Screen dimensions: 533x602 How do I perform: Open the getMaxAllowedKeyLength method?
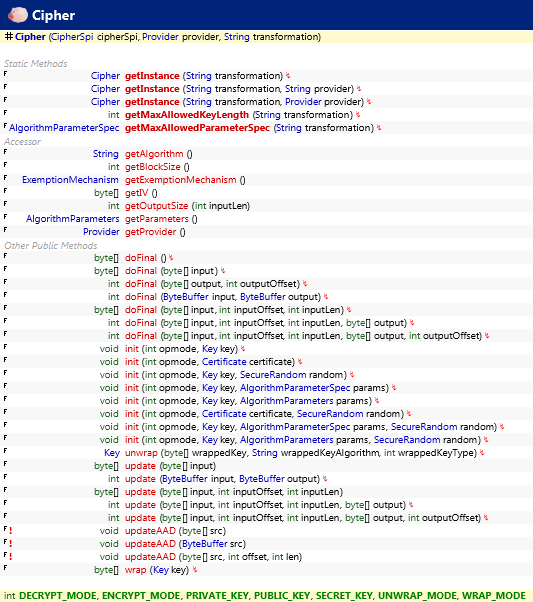click(187, 115)
